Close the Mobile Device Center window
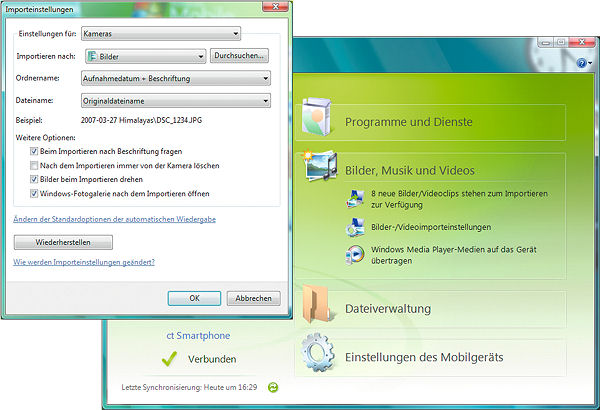This screenshot has height=410, width=600. [x=582, y=42]
